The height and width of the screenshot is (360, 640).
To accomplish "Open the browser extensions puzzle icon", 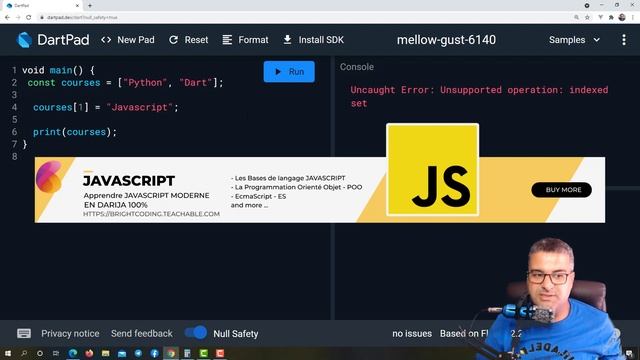I will coord(611,18).
